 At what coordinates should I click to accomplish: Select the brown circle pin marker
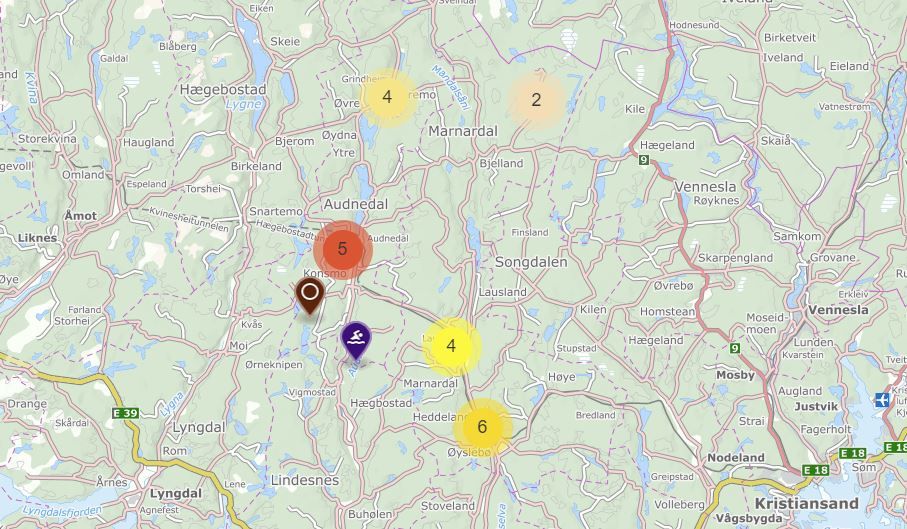pos(310,295)
